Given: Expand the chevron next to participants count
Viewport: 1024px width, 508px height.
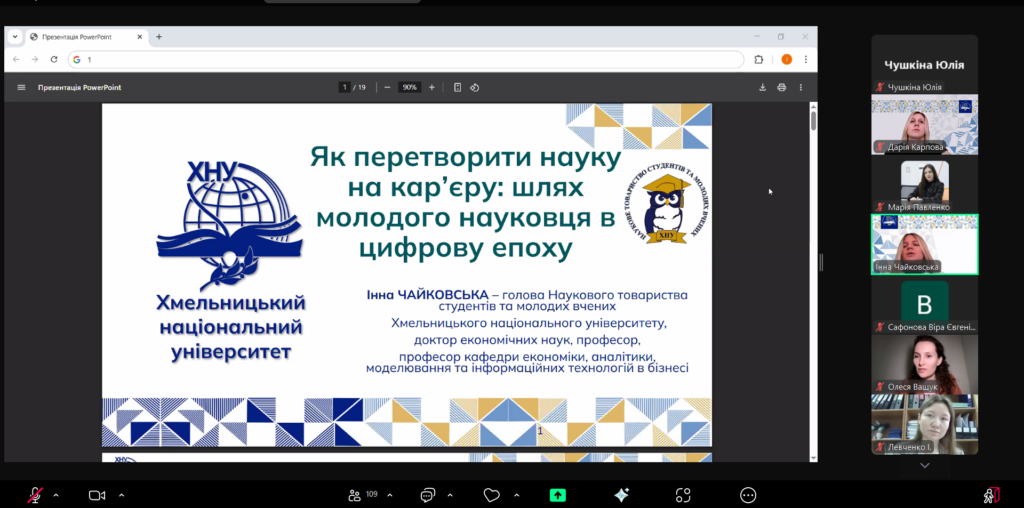Looking at the screenshot, I should [x=390, y=495].
